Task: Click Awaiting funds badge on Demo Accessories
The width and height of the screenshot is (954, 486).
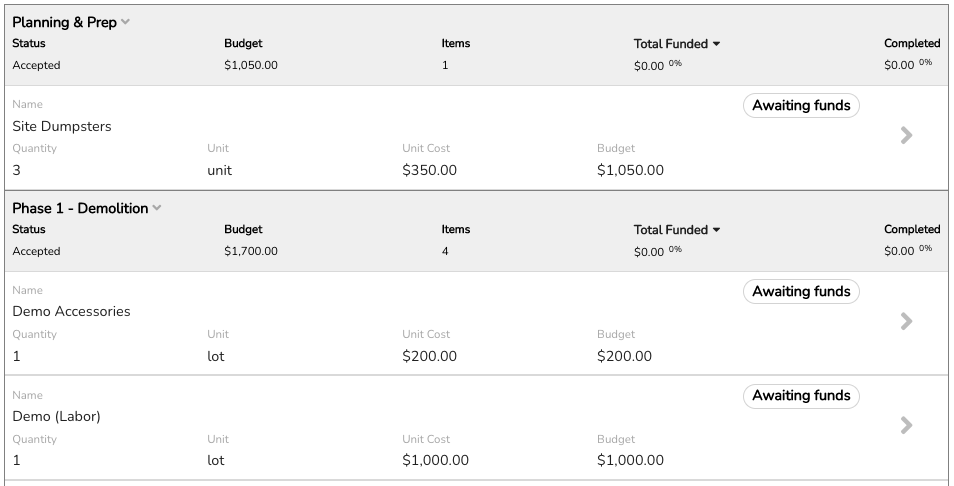Action: (x=801, y=291)
